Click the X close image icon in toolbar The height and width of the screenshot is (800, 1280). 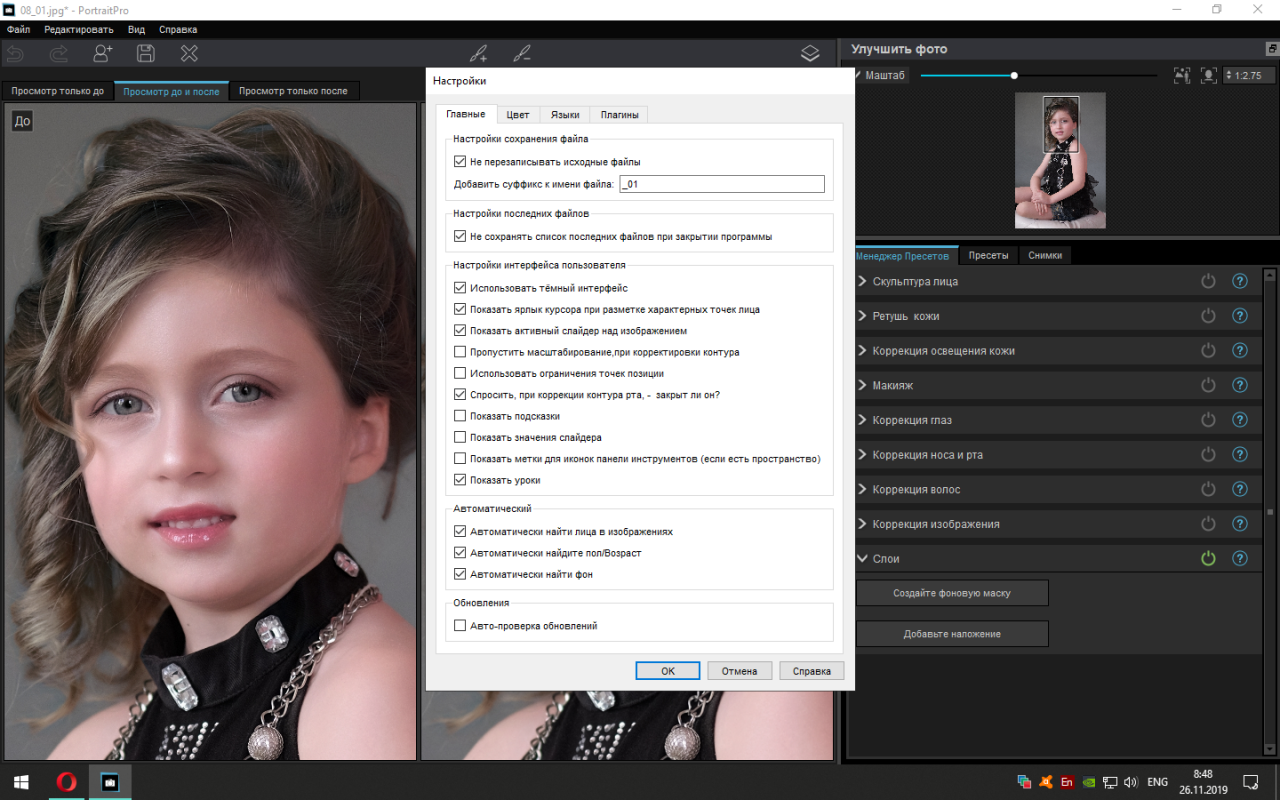tap(189, 54)
